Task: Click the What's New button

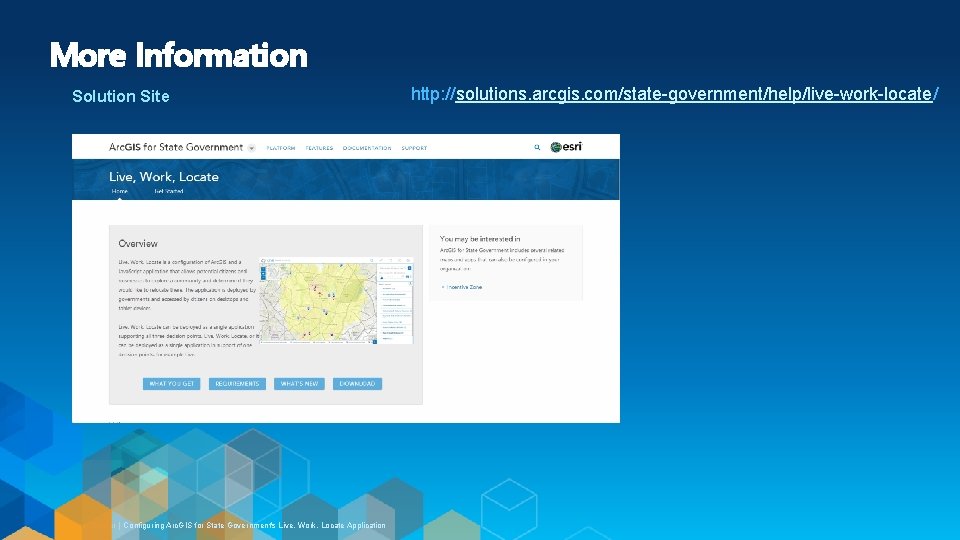Action: (299, 384)
